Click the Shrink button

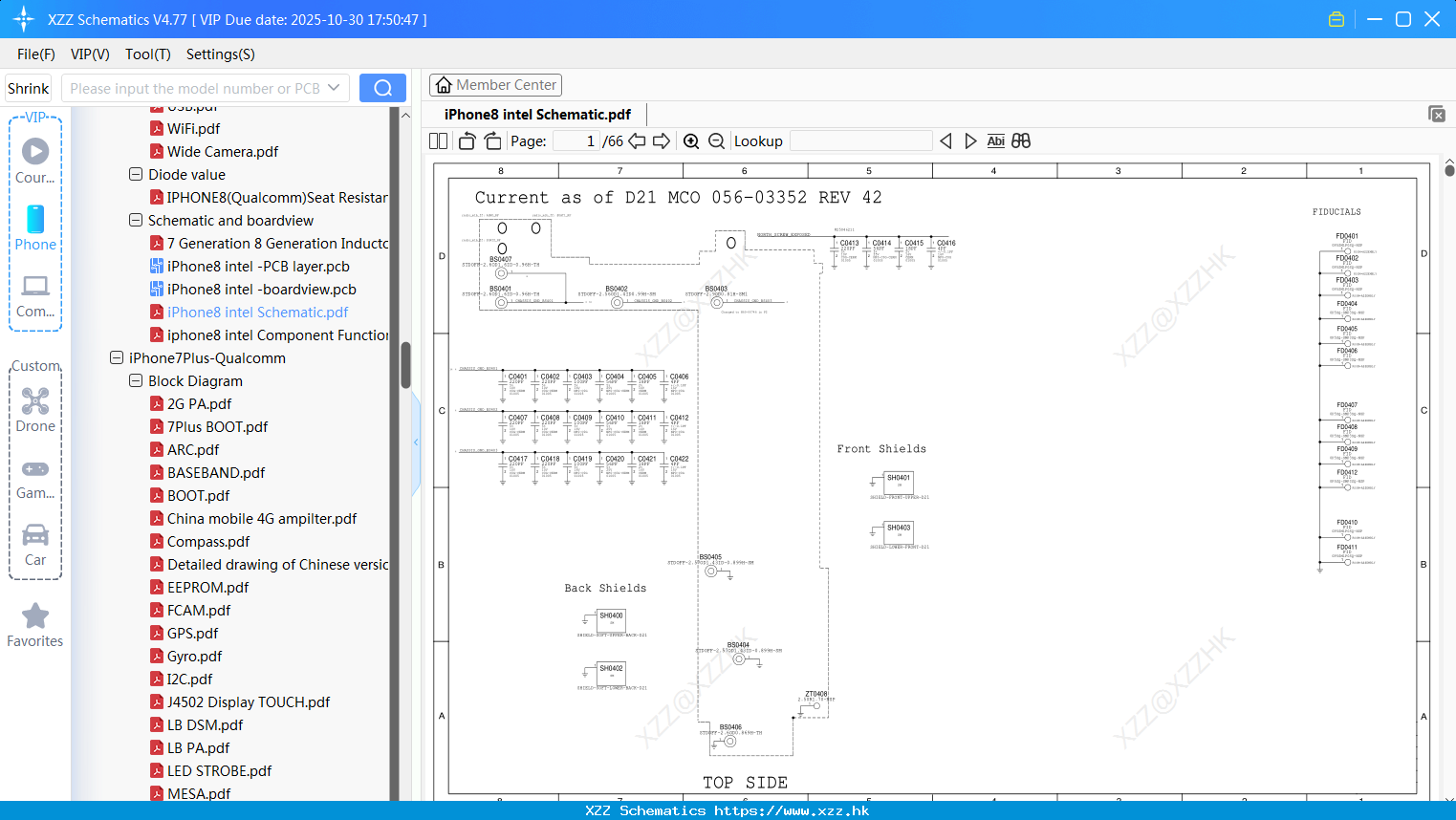coord(29,88)
